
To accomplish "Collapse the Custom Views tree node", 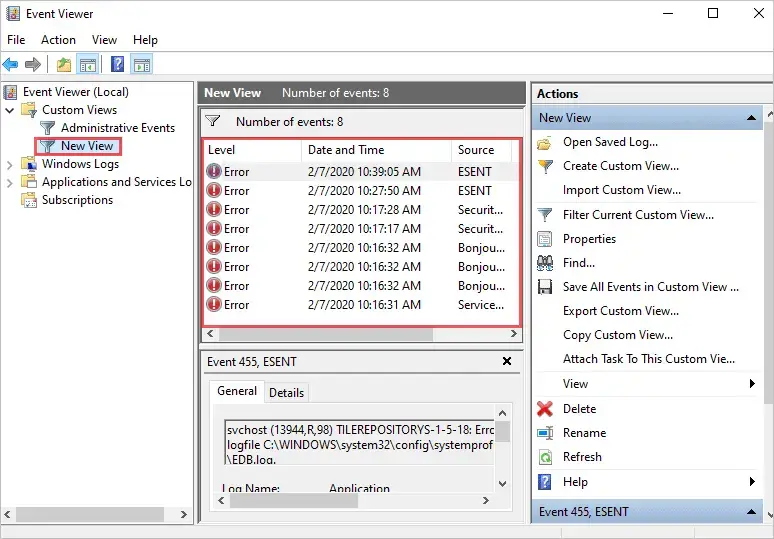I will coord(9,110).
